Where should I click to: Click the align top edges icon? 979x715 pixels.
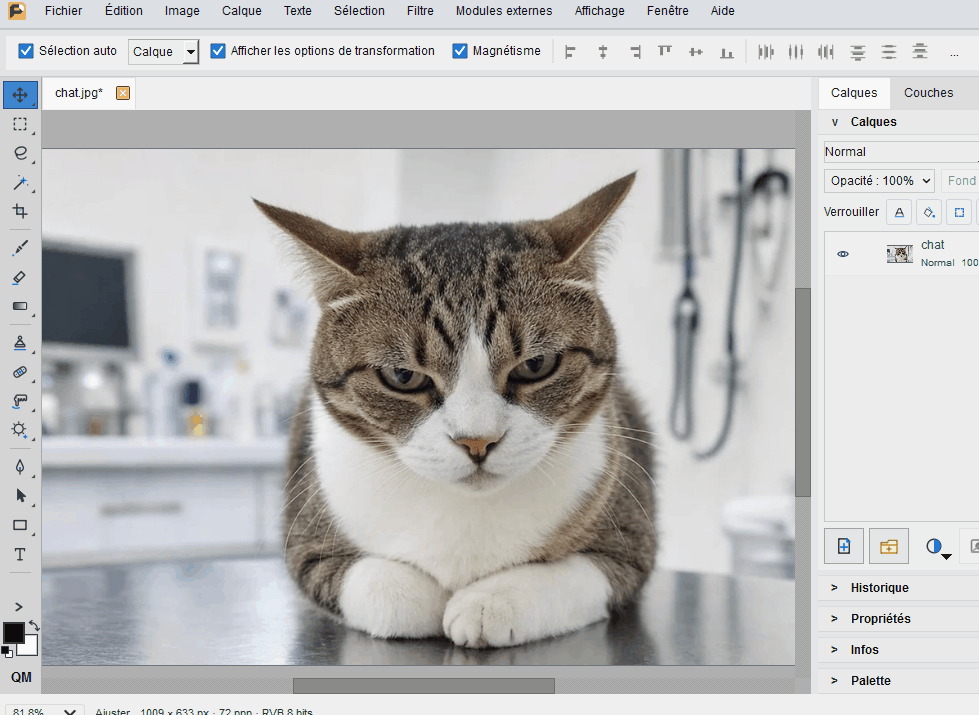[x=664, y=52]
